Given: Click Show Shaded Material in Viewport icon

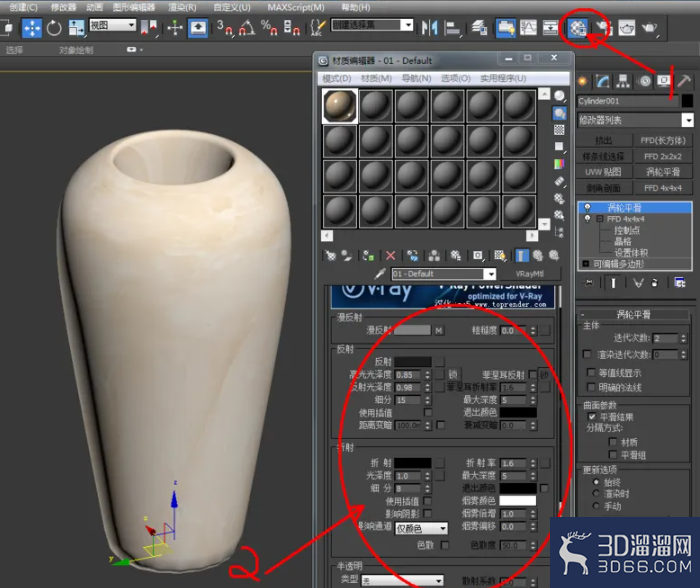Looking at the screenshot, I should point(500,255).
